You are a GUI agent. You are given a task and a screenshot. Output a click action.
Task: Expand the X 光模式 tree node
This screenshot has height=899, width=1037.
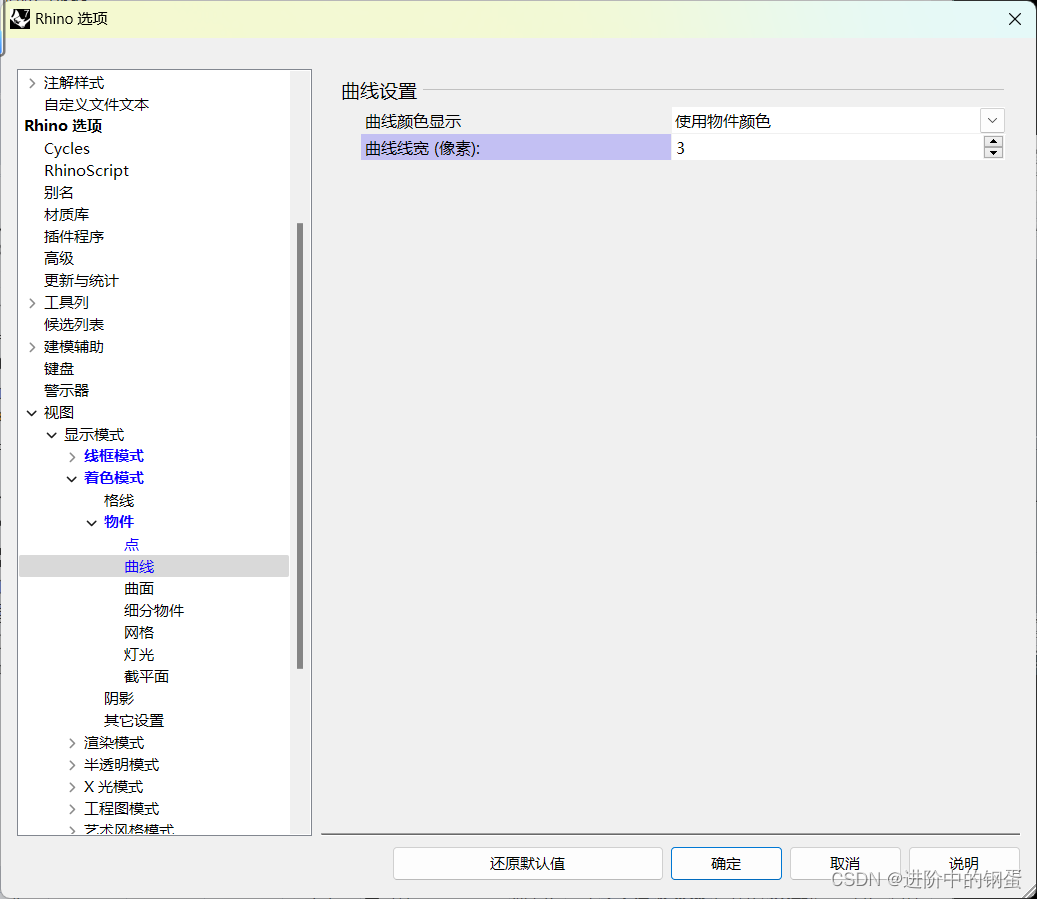pos(72,787)
